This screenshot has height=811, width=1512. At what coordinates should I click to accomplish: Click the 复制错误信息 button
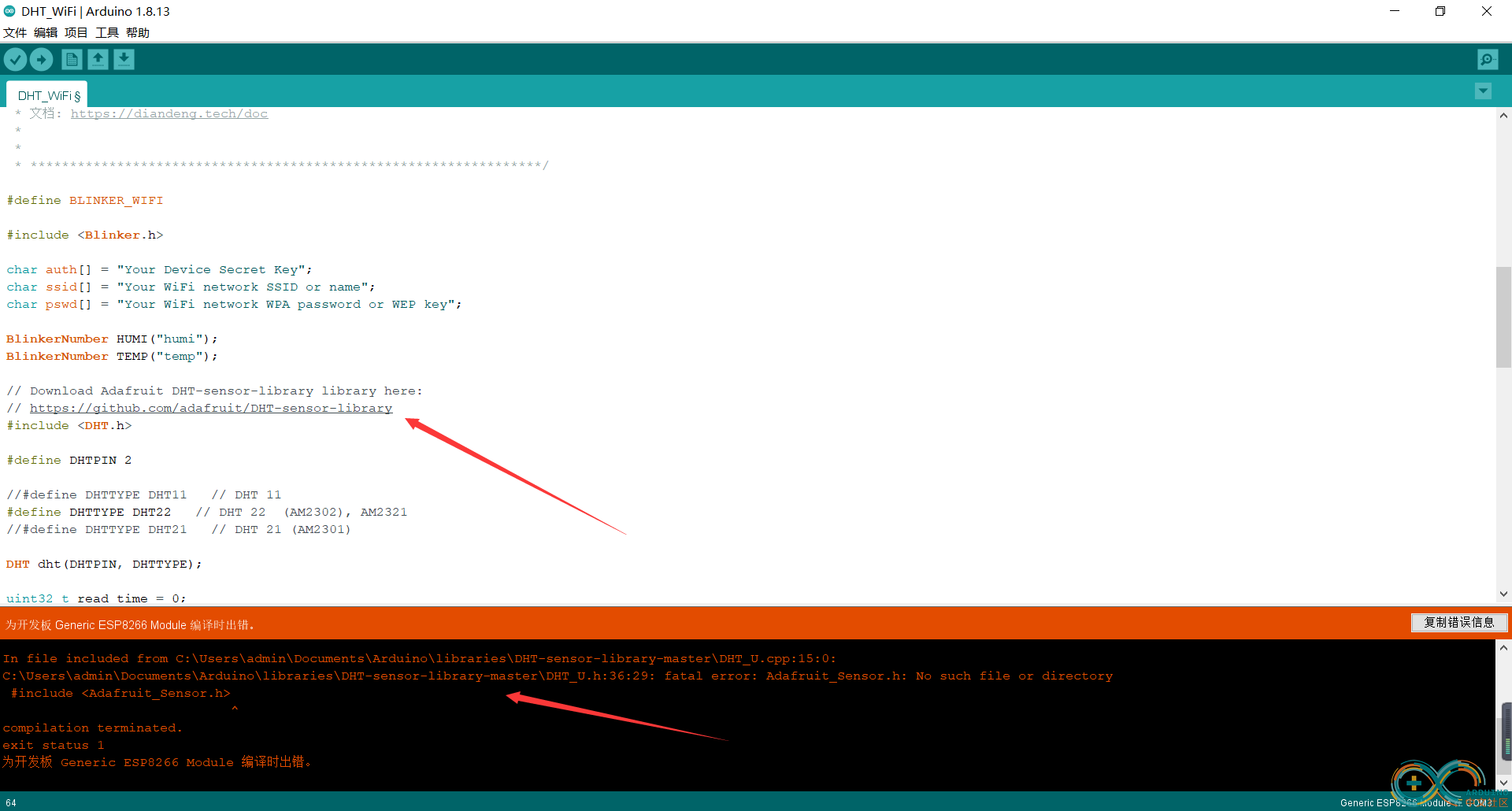coord(1458,622)
